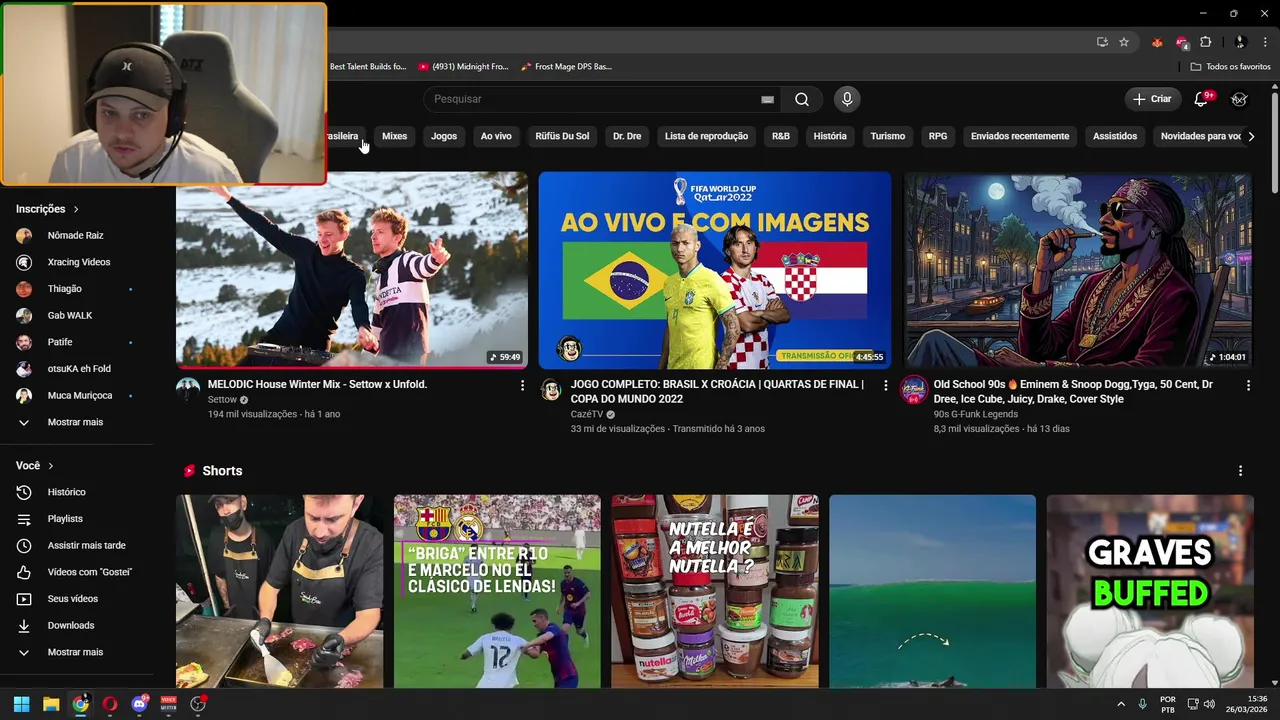Screen dimensions: 1280x720
Task: Click the install app icon in address bar
Action: pyautogui.click(x=1102, y=42)
